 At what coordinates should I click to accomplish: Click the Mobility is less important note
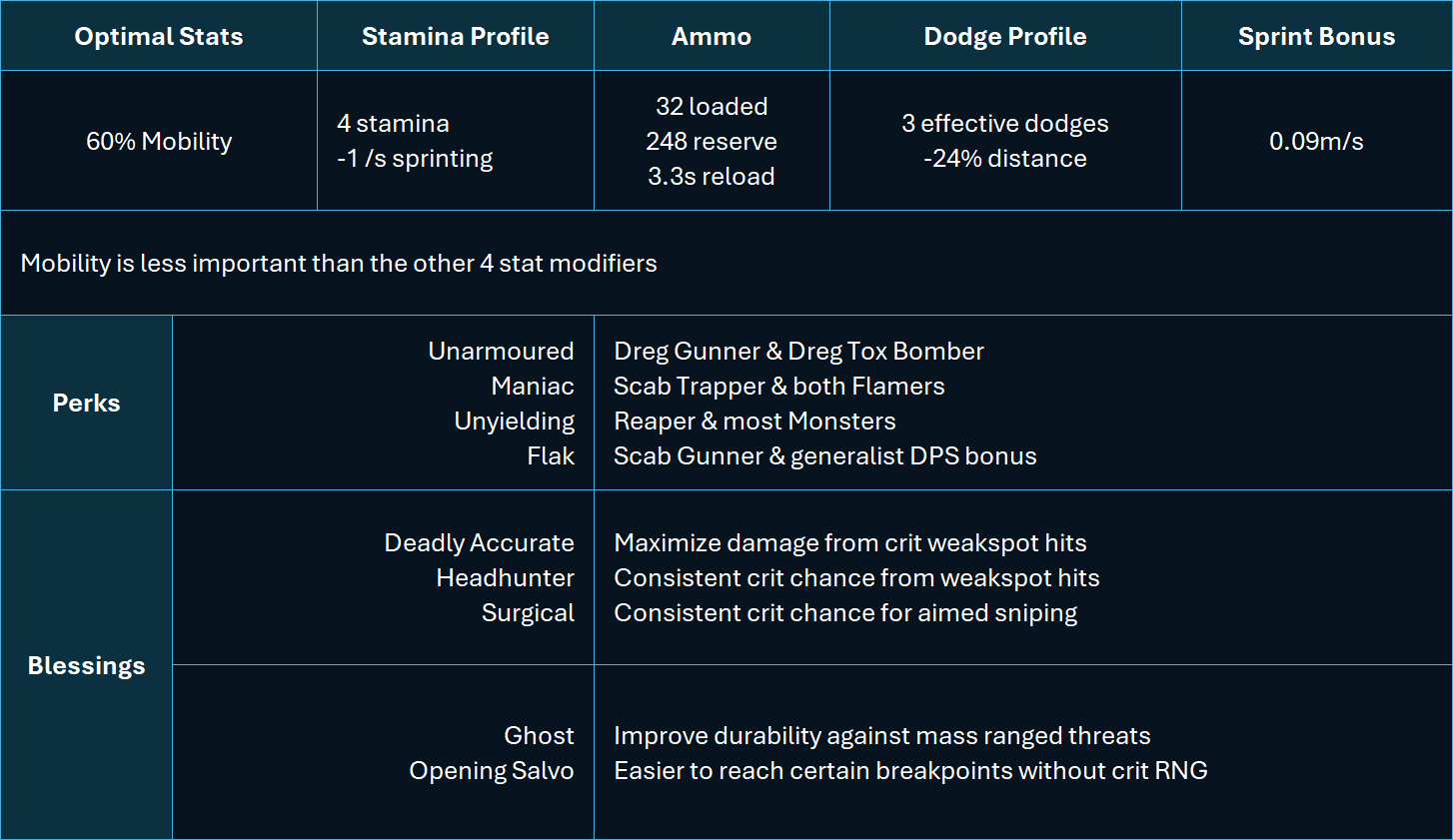pos(339,263)
